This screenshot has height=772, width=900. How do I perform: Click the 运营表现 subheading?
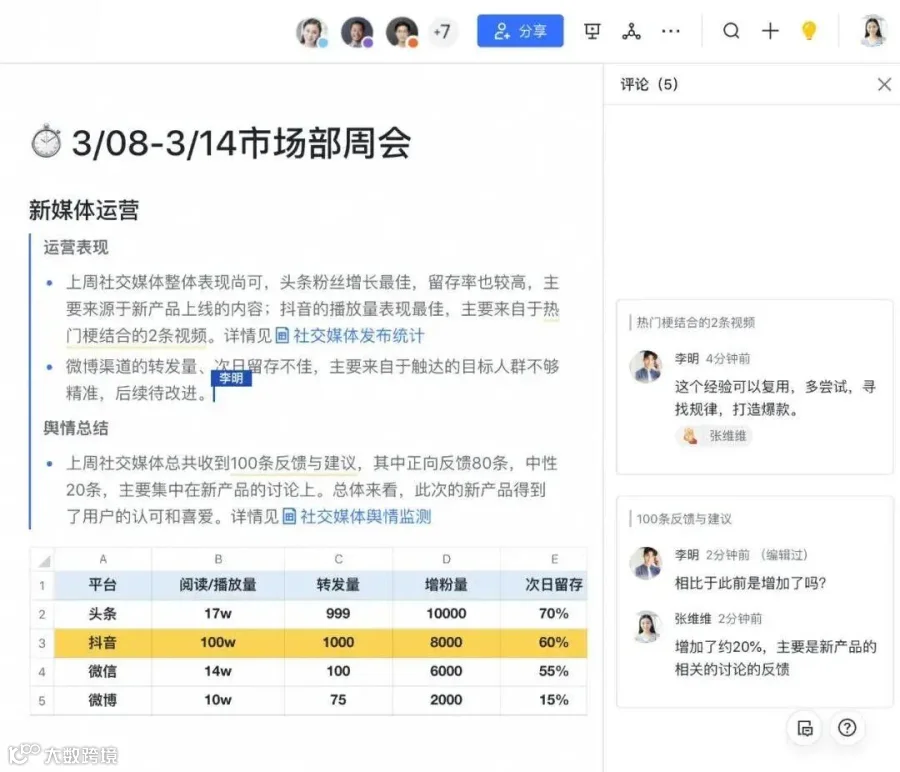[x=76, y=247]
